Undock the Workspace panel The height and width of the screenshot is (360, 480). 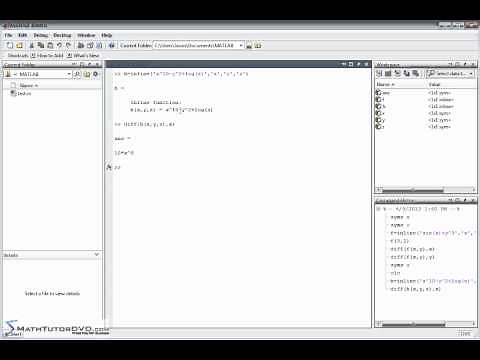point(465,64)
